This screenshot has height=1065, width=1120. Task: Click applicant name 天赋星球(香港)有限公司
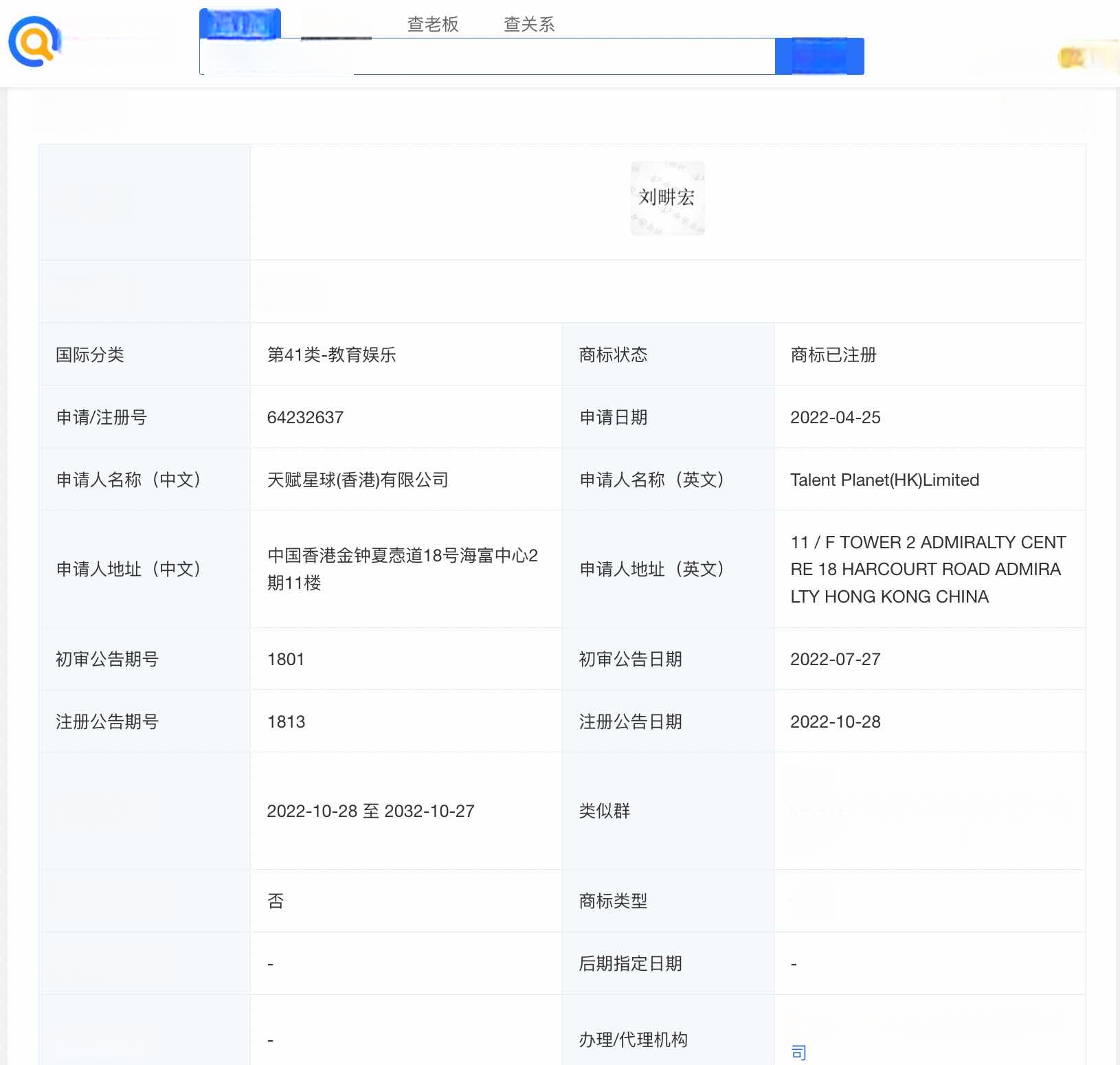coord(358,480)
